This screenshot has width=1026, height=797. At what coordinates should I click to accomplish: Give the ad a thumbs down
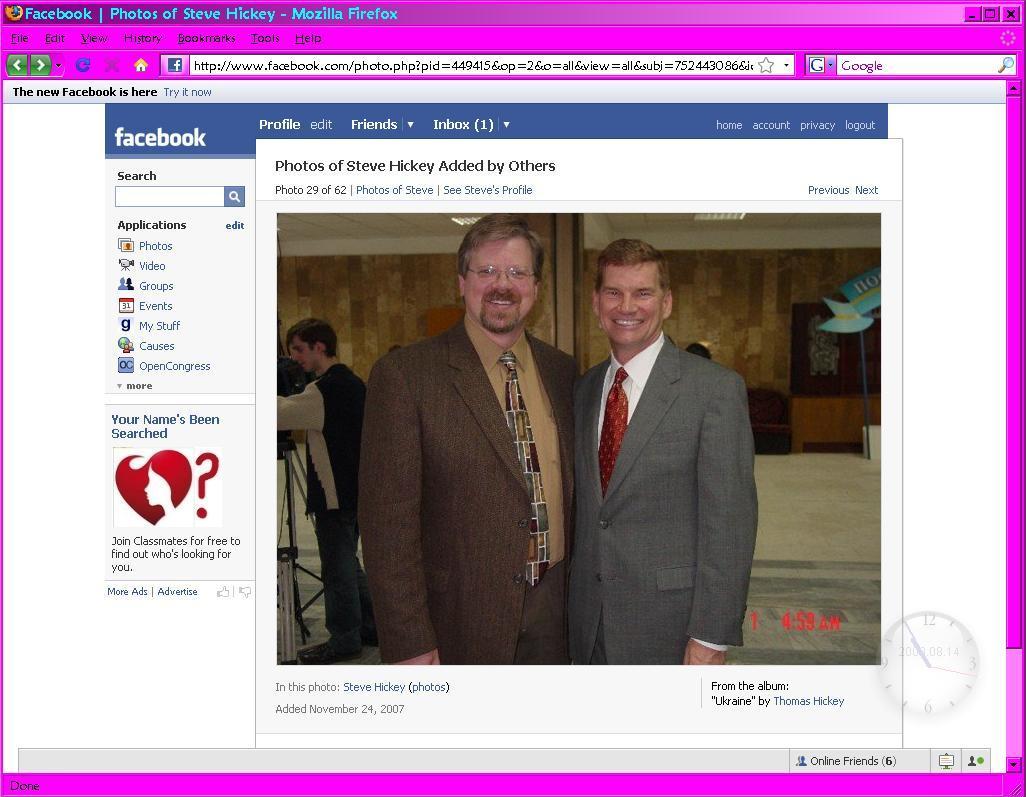[x=245, y=592]
